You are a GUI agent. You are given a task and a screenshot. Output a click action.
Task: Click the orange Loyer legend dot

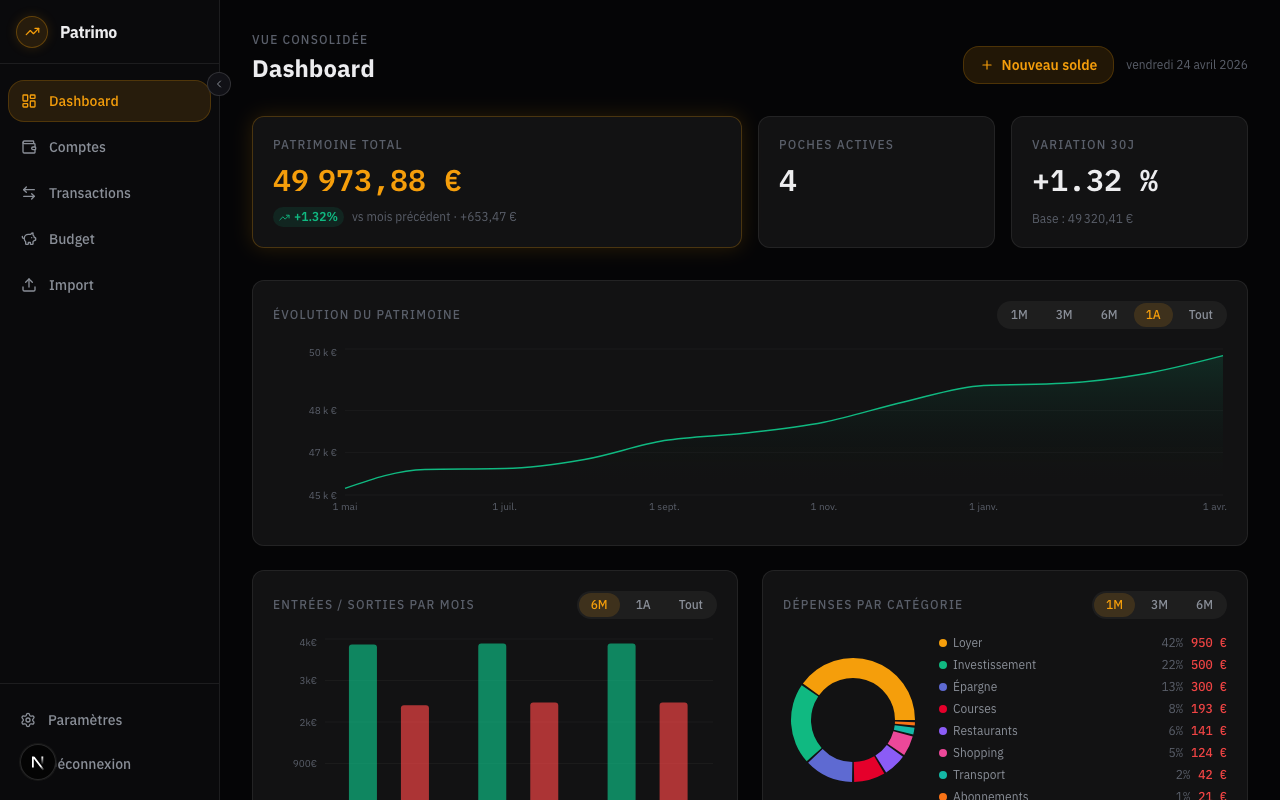pyautogui.click(x=943, y=643)
